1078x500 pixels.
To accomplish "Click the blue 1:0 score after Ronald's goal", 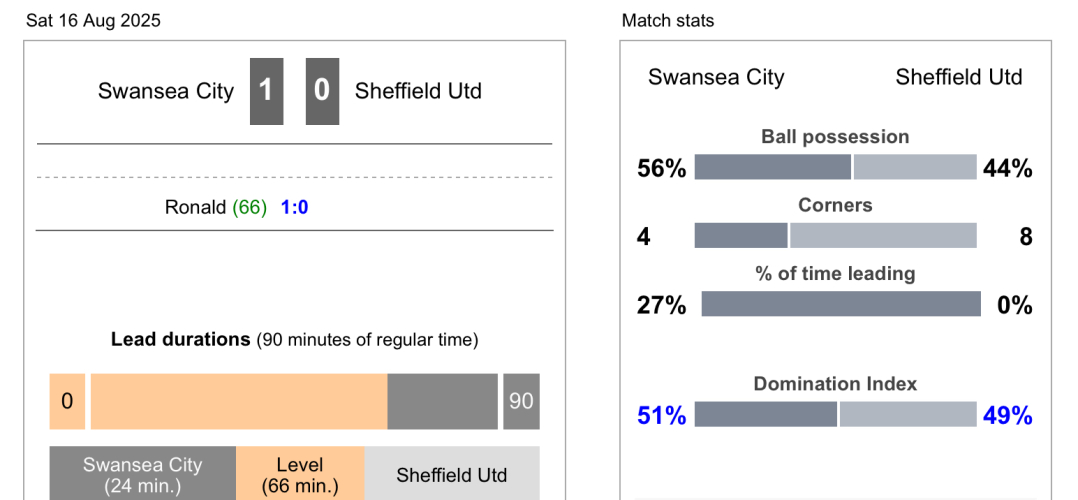I will pos(294,208).
